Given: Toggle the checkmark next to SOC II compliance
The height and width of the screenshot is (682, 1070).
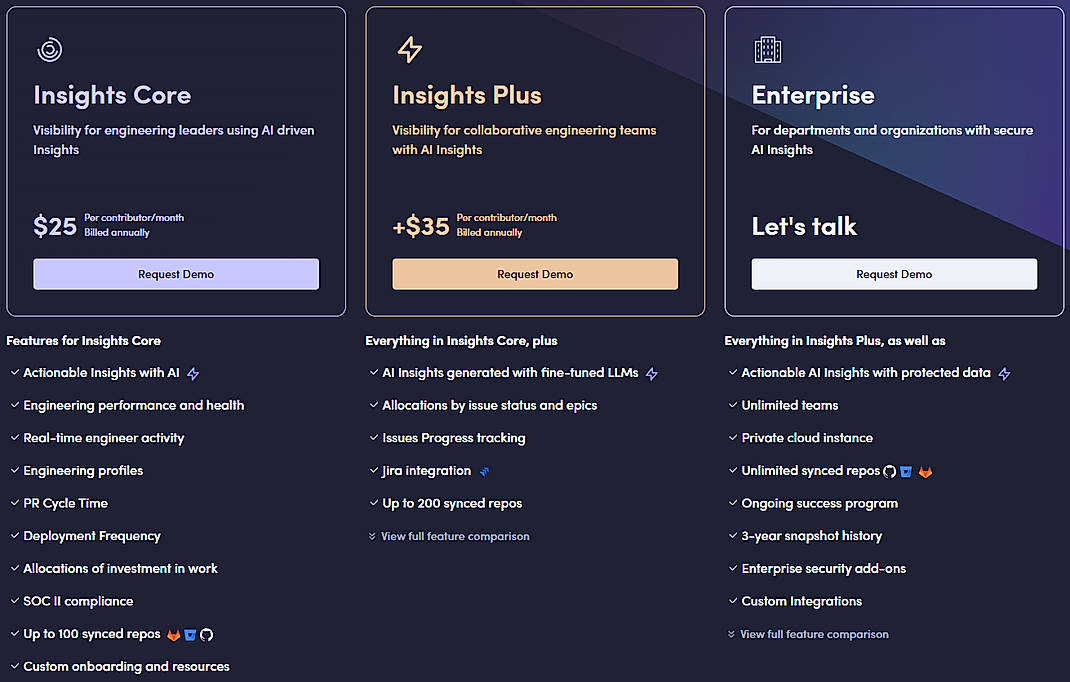Looking at the screenshot, I should pos(14,601).
